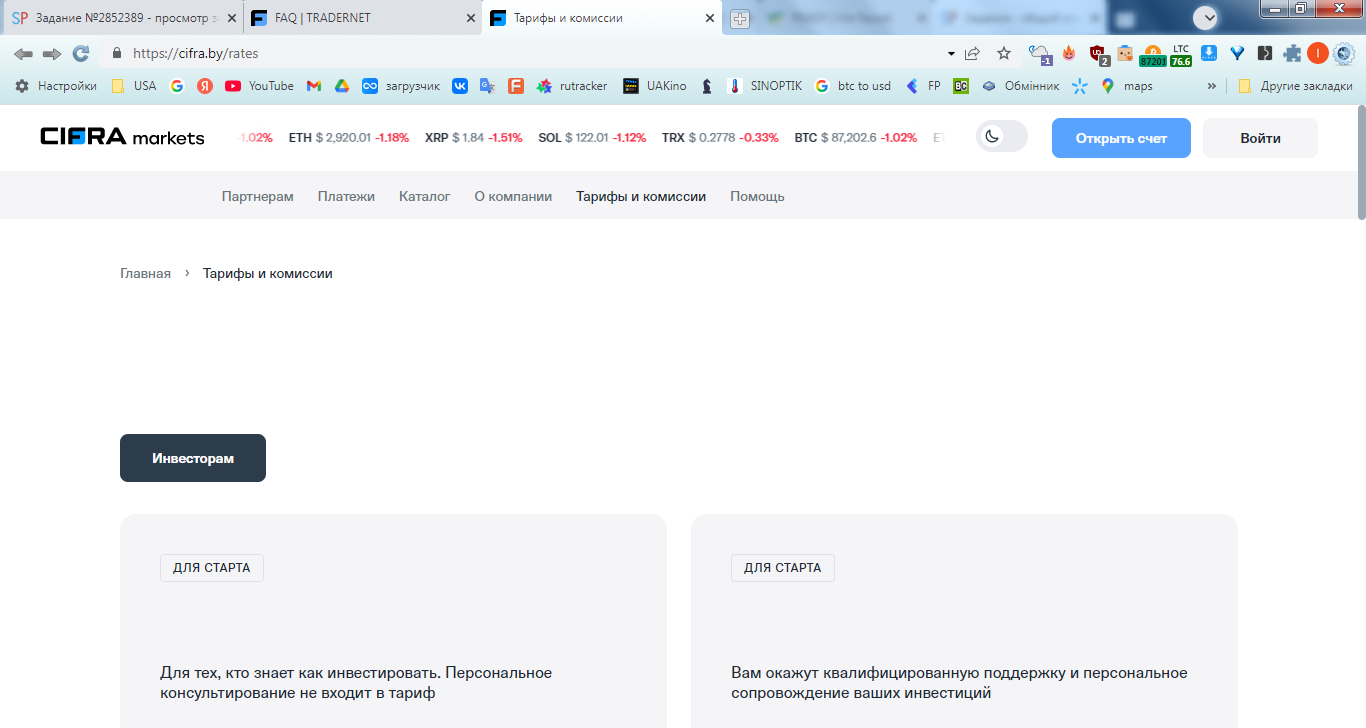Toggle the dark mode switch
This screenshot has height=728, width=1366.
point(1002,137)
